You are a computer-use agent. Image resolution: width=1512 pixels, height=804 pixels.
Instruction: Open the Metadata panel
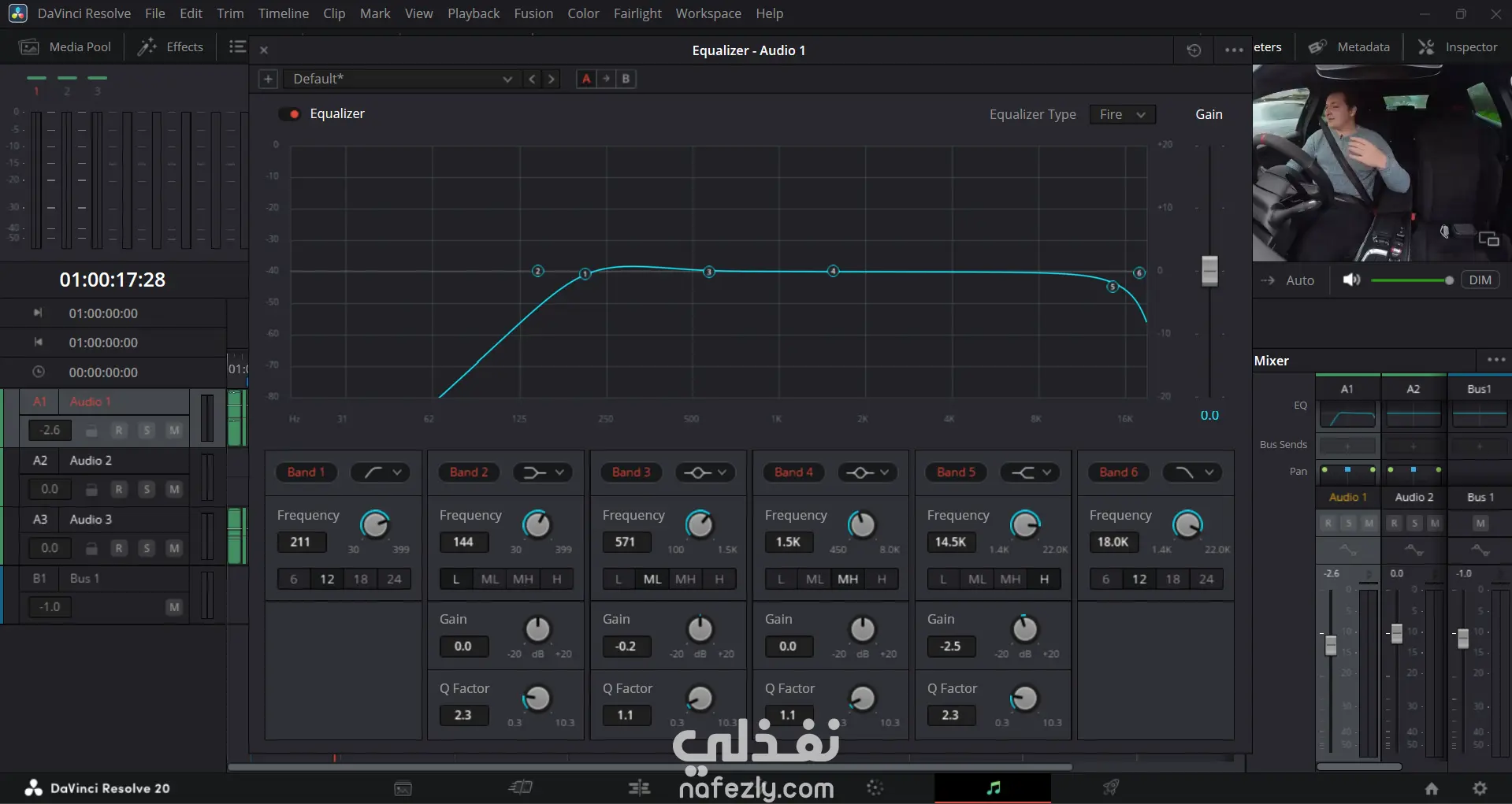point(1350,47)
